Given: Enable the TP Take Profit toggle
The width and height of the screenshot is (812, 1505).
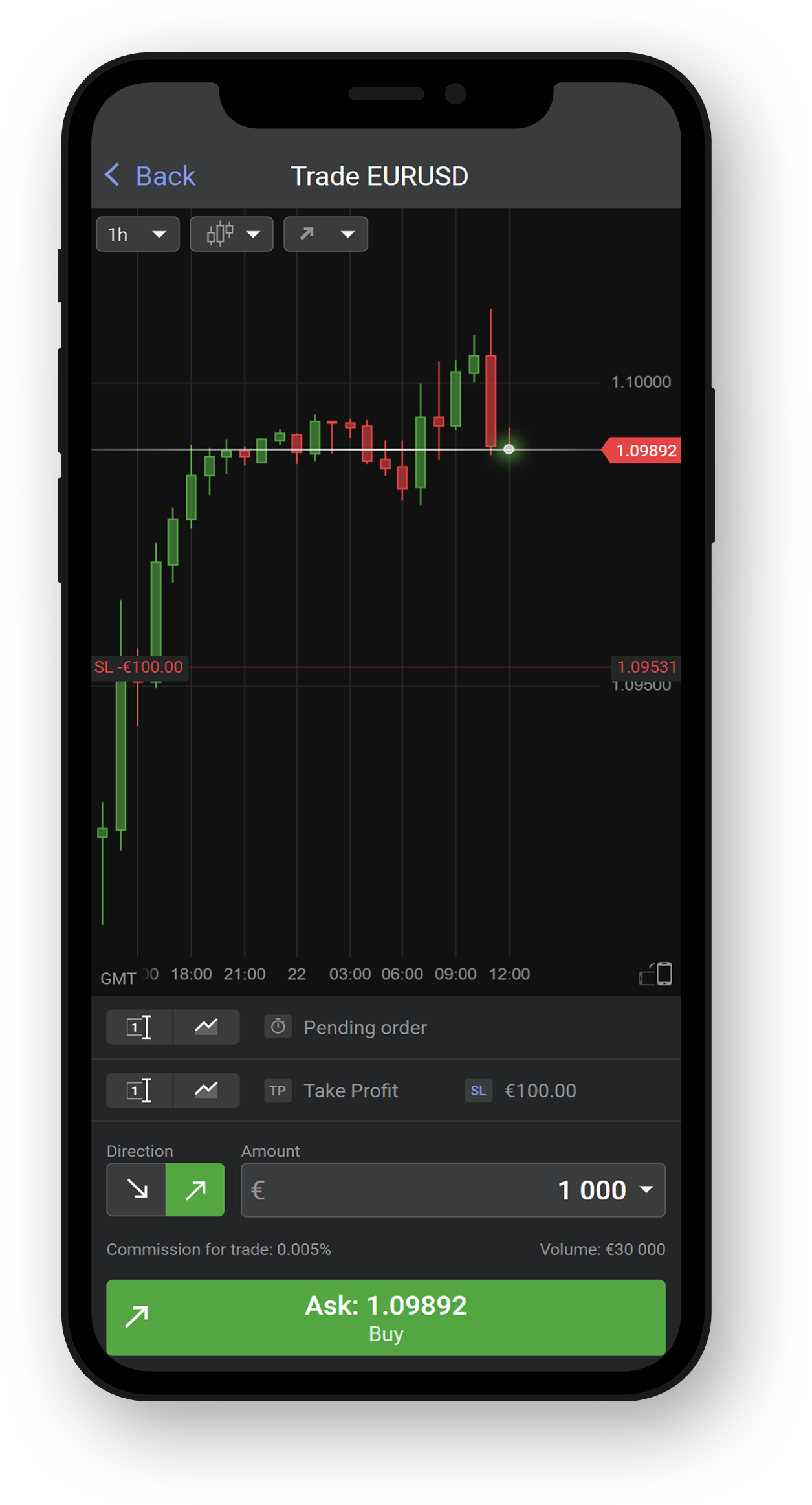Looking at the screenshot, I should point(278,1090).
